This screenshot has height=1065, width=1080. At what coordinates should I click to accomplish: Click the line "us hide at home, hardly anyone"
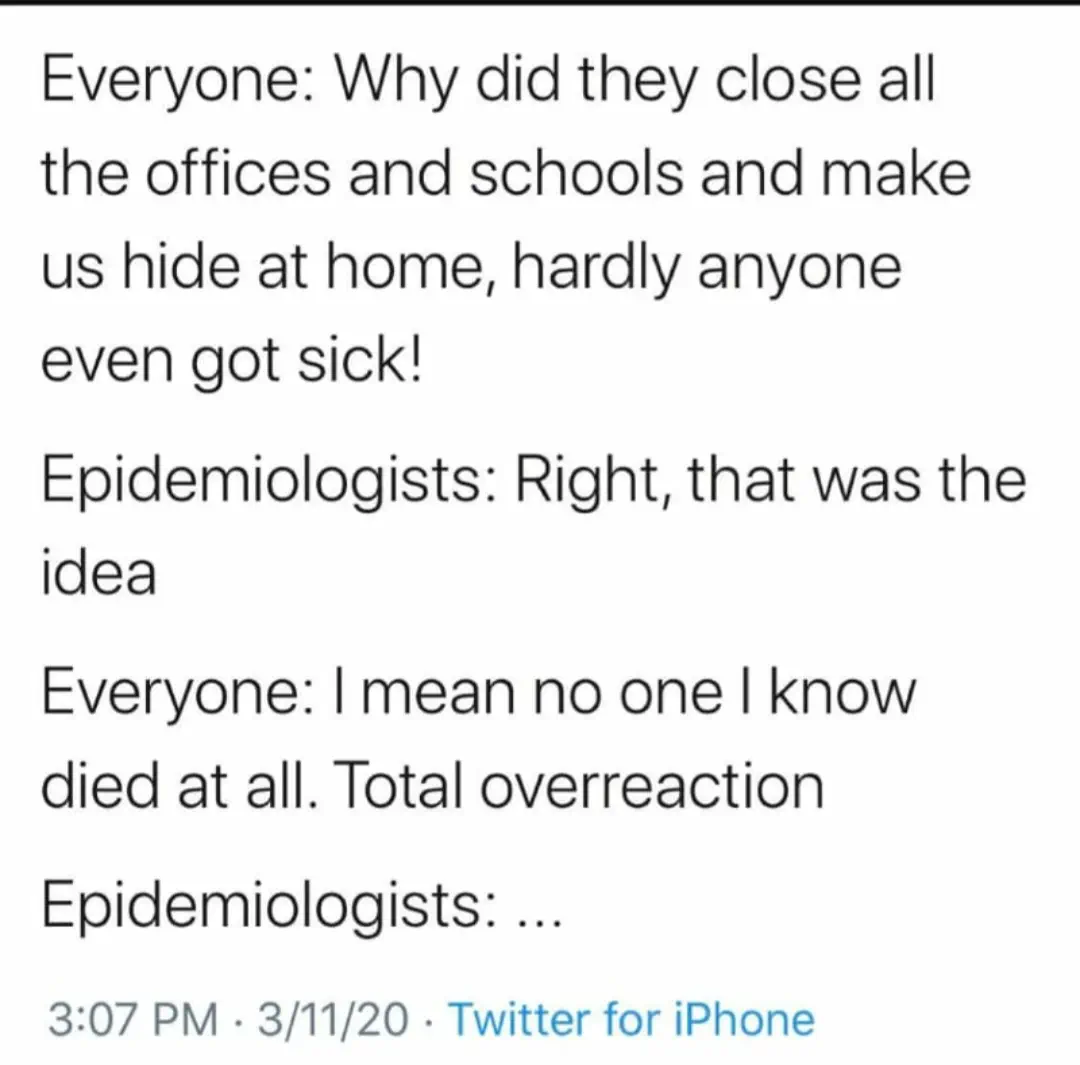(x=470, y=269)
